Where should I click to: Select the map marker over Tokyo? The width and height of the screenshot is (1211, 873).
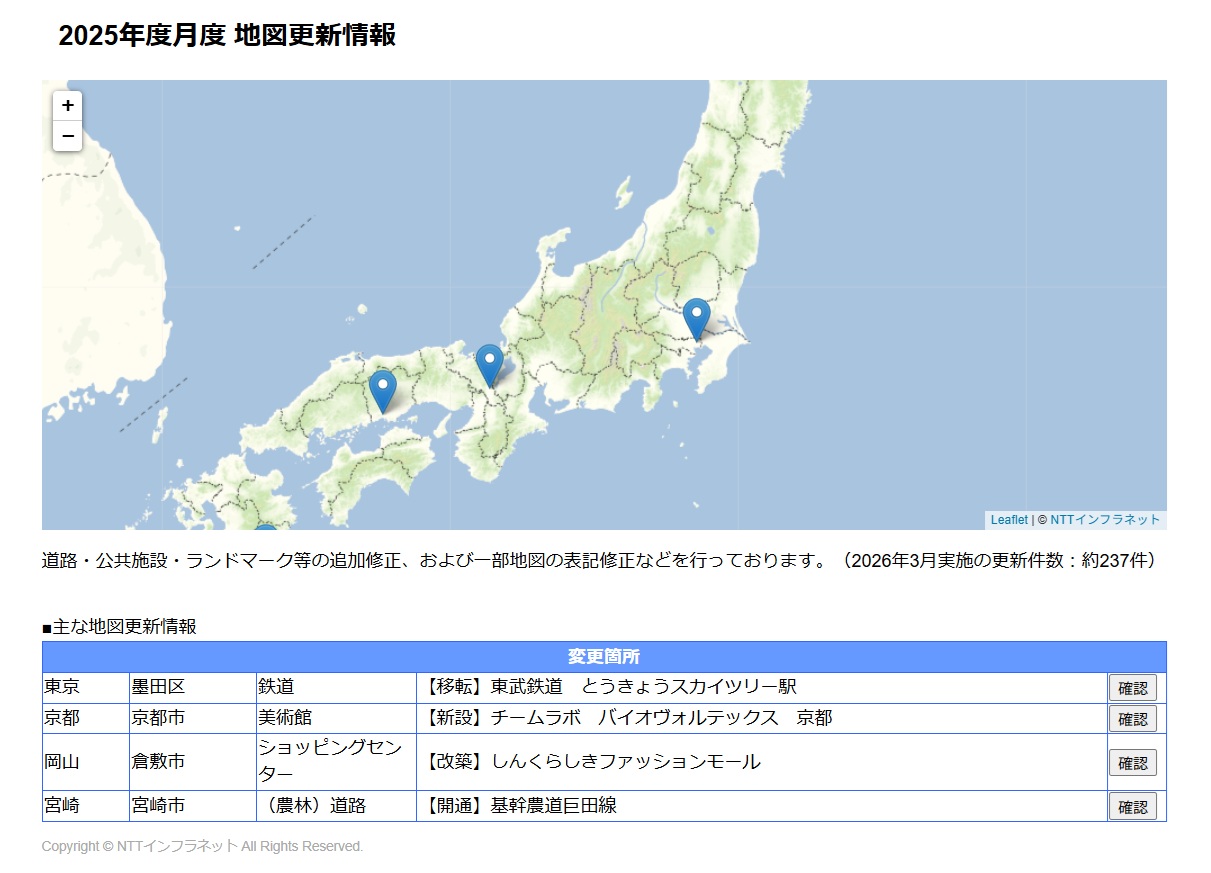(696, 318)
